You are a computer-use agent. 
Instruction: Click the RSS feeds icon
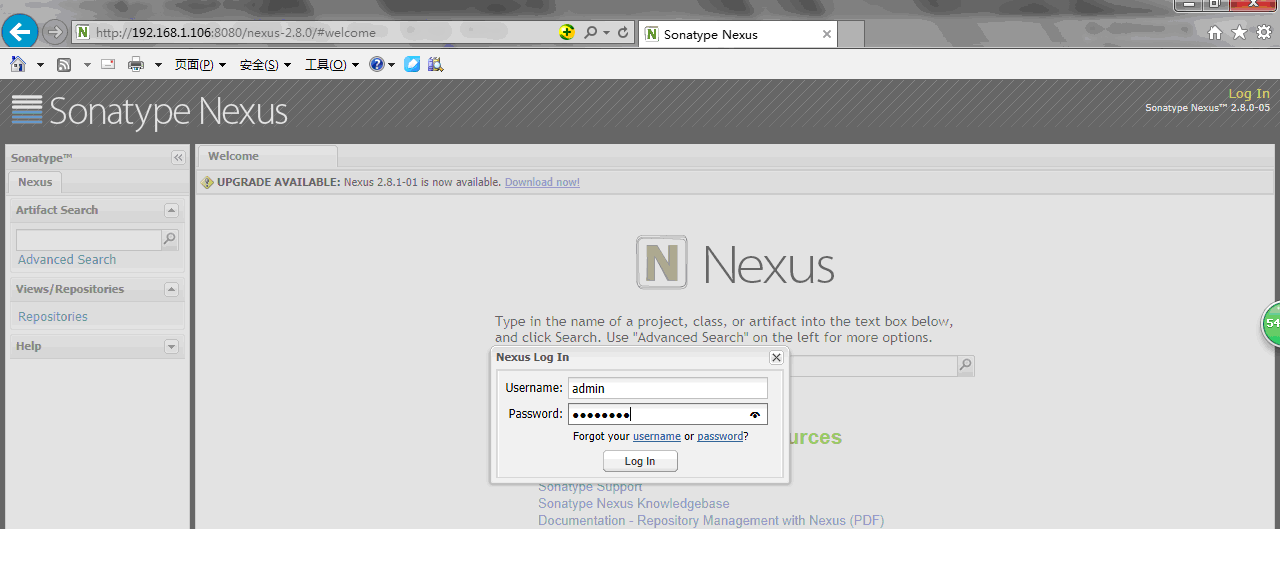coord(64,64)
